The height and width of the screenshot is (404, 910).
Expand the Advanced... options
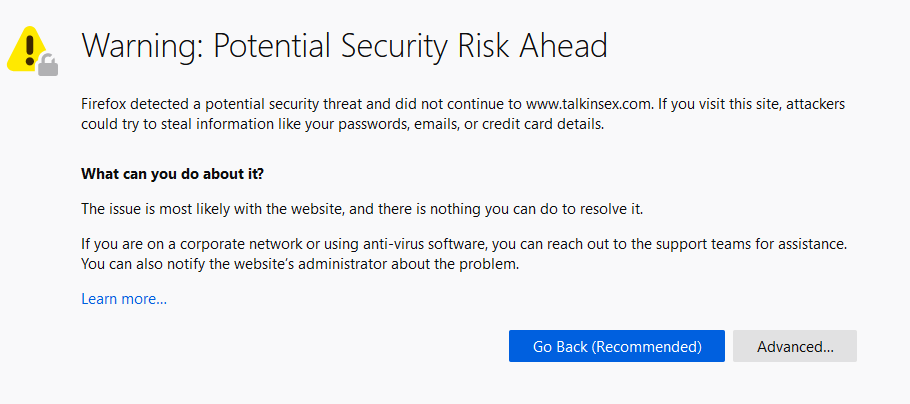coord(795,347)
